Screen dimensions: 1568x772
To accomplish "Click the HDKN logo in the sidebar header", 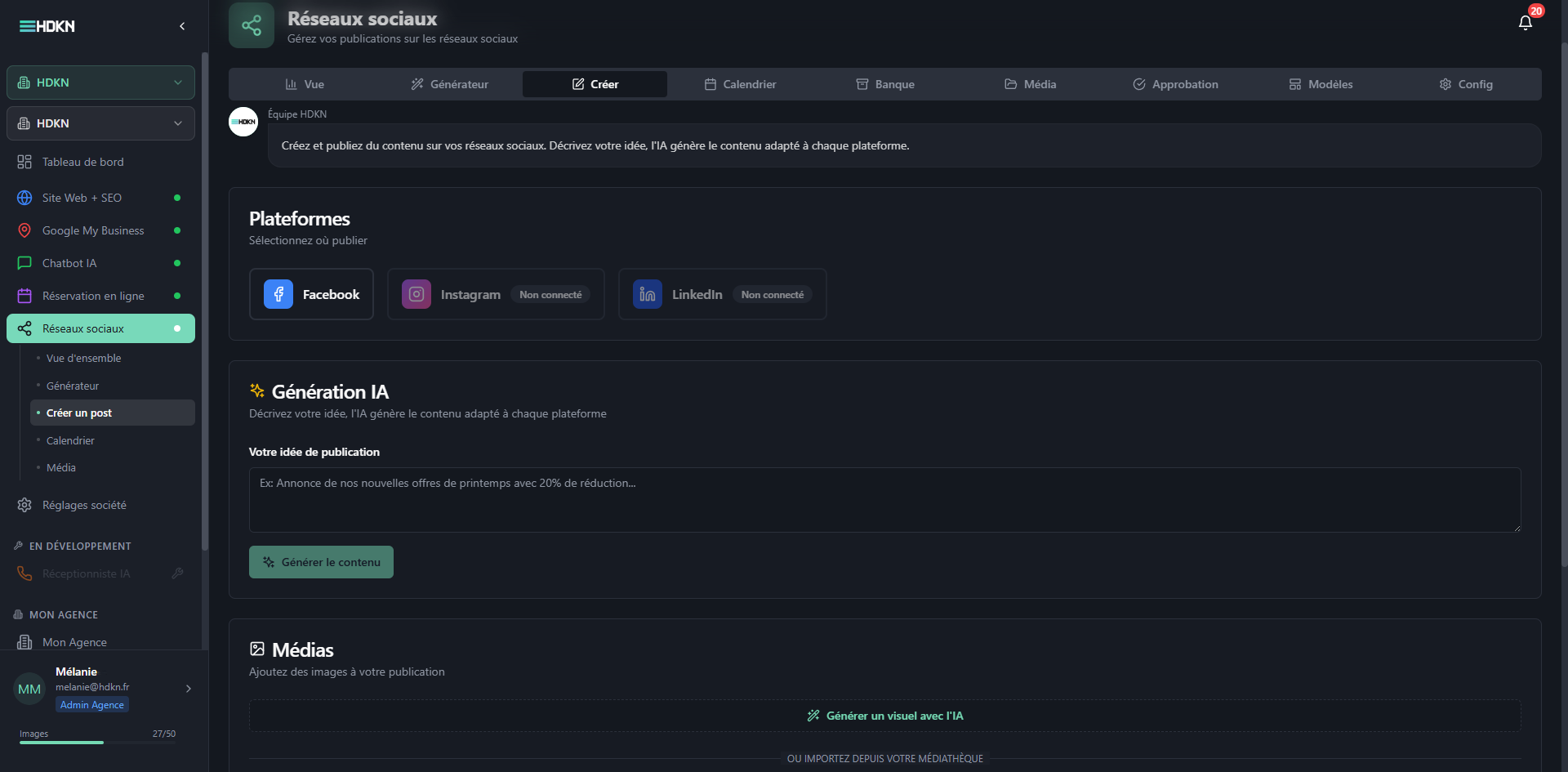I will (x=47, y=26).
